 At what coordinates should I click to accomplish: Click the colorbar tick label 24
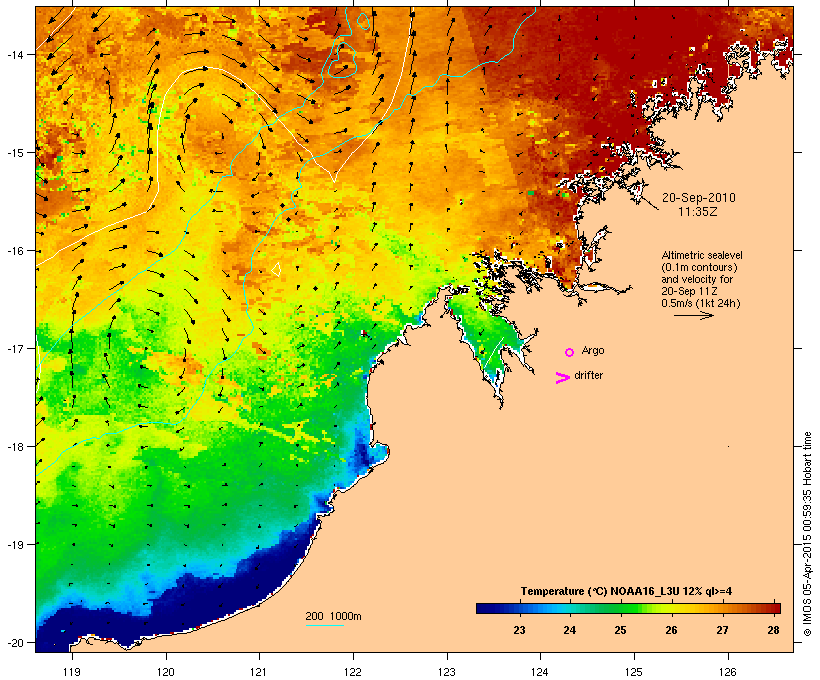pyautogui.click(x=570, y=630)
